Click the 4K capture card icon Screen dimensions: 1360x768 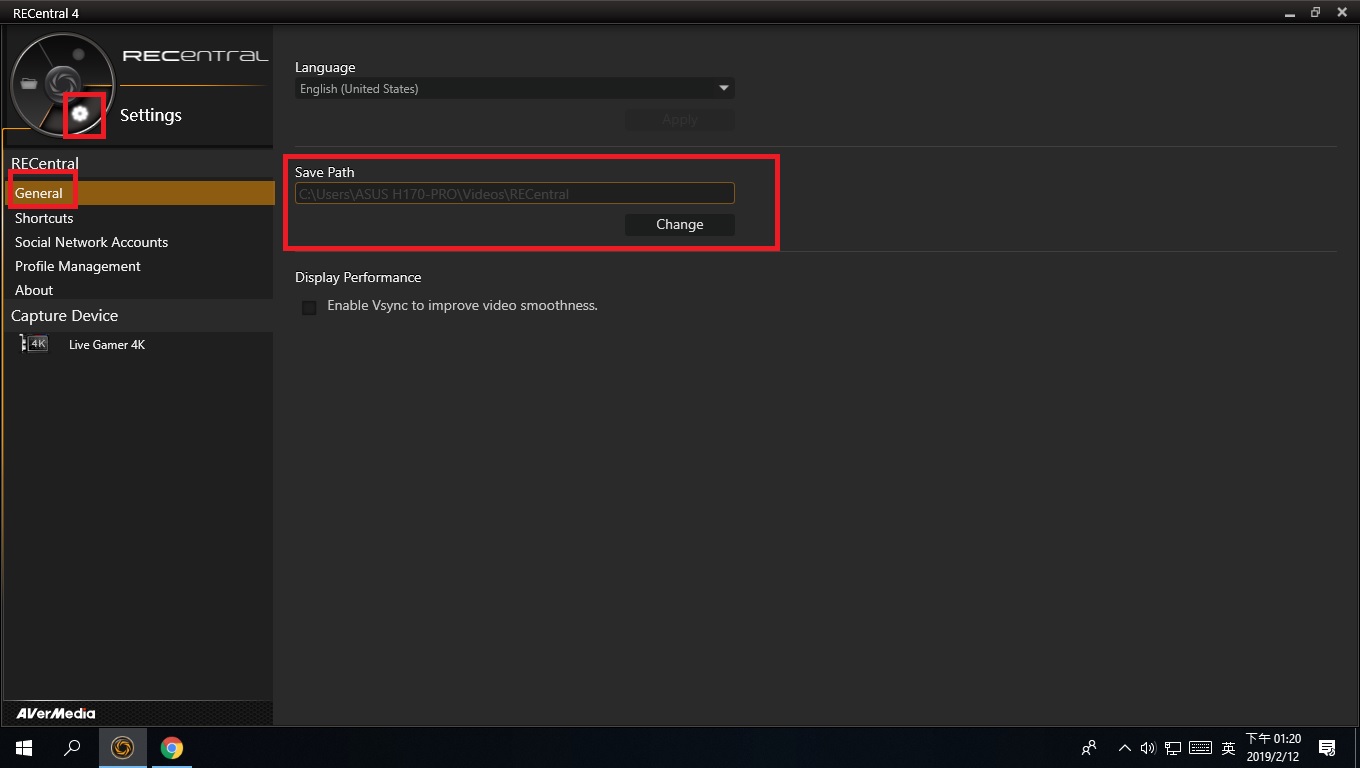pyautogui.click(x=34, y=344)
